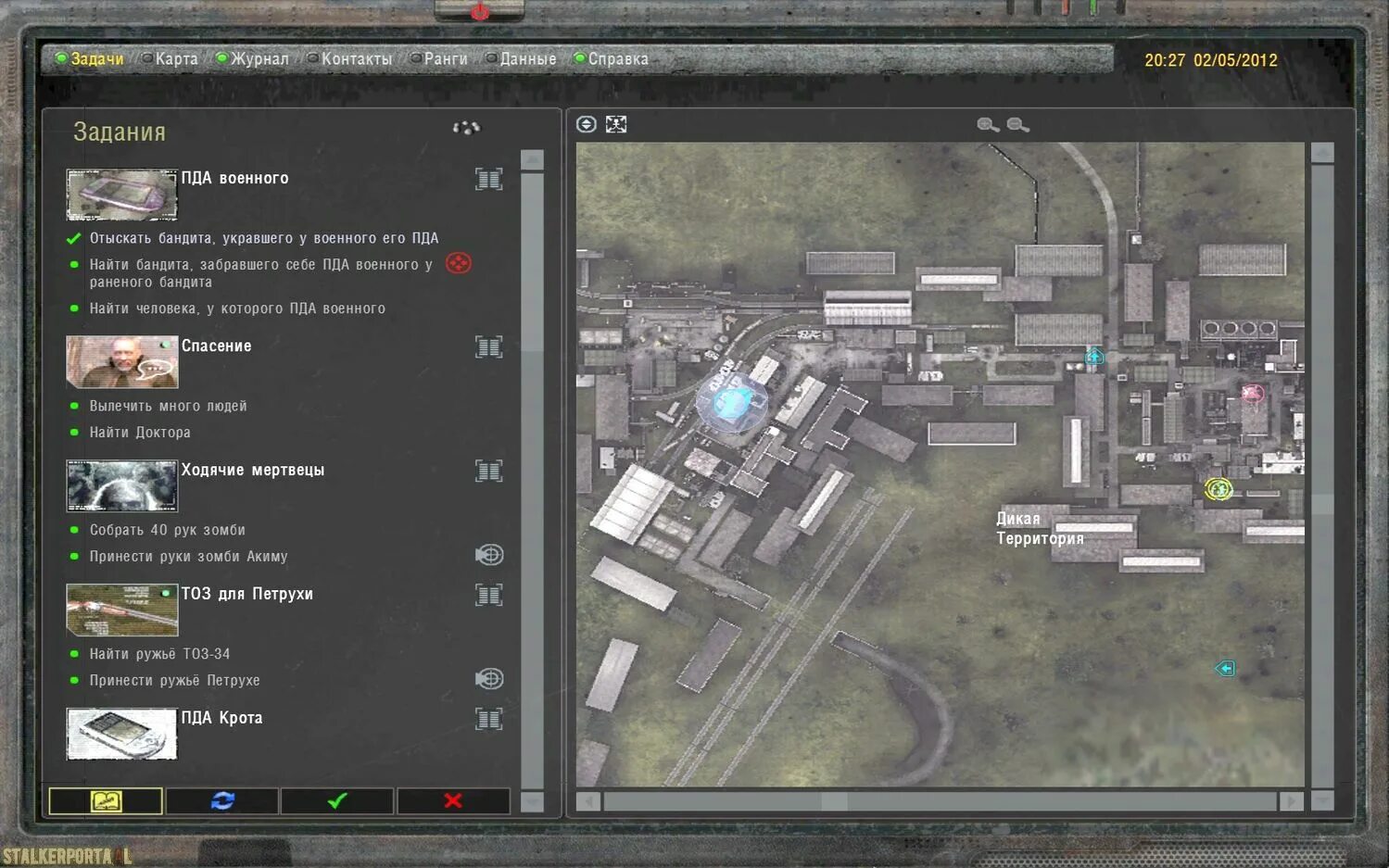
Task: Show completed tasks with green checkmark button
Action: point(337,801)
